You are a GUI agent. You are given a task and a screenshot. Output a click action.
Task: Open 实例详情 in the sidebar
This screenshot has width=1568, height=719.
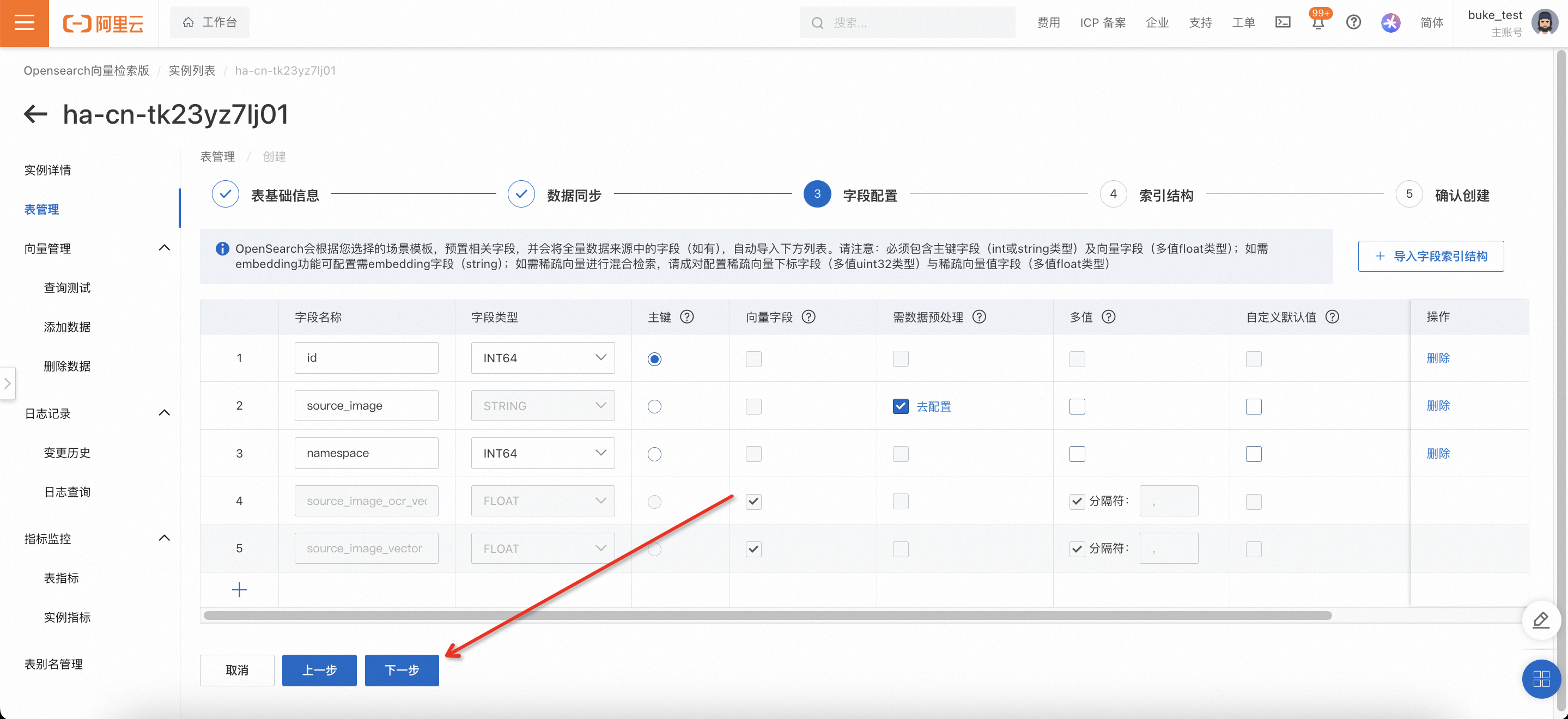tap(47, 170)
